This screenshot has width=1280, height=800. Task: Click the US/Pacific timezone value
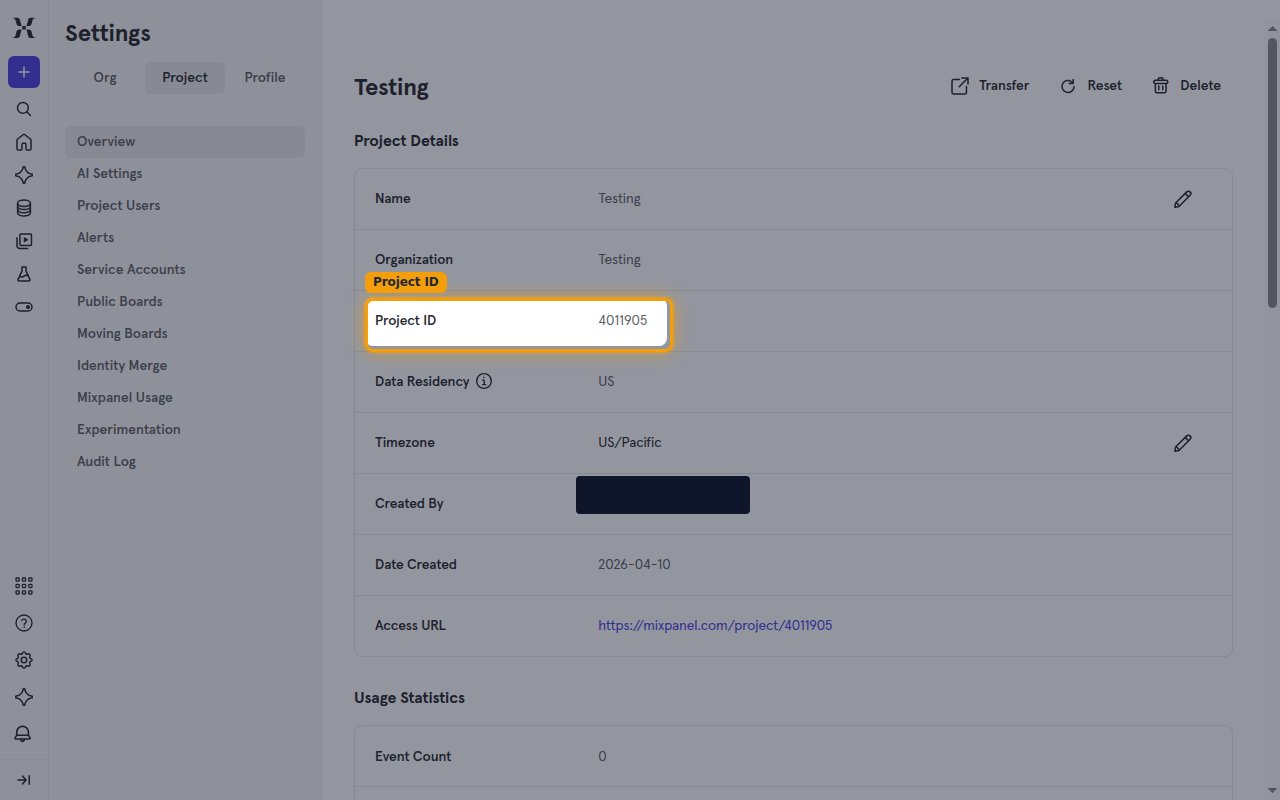click(629, 442)
